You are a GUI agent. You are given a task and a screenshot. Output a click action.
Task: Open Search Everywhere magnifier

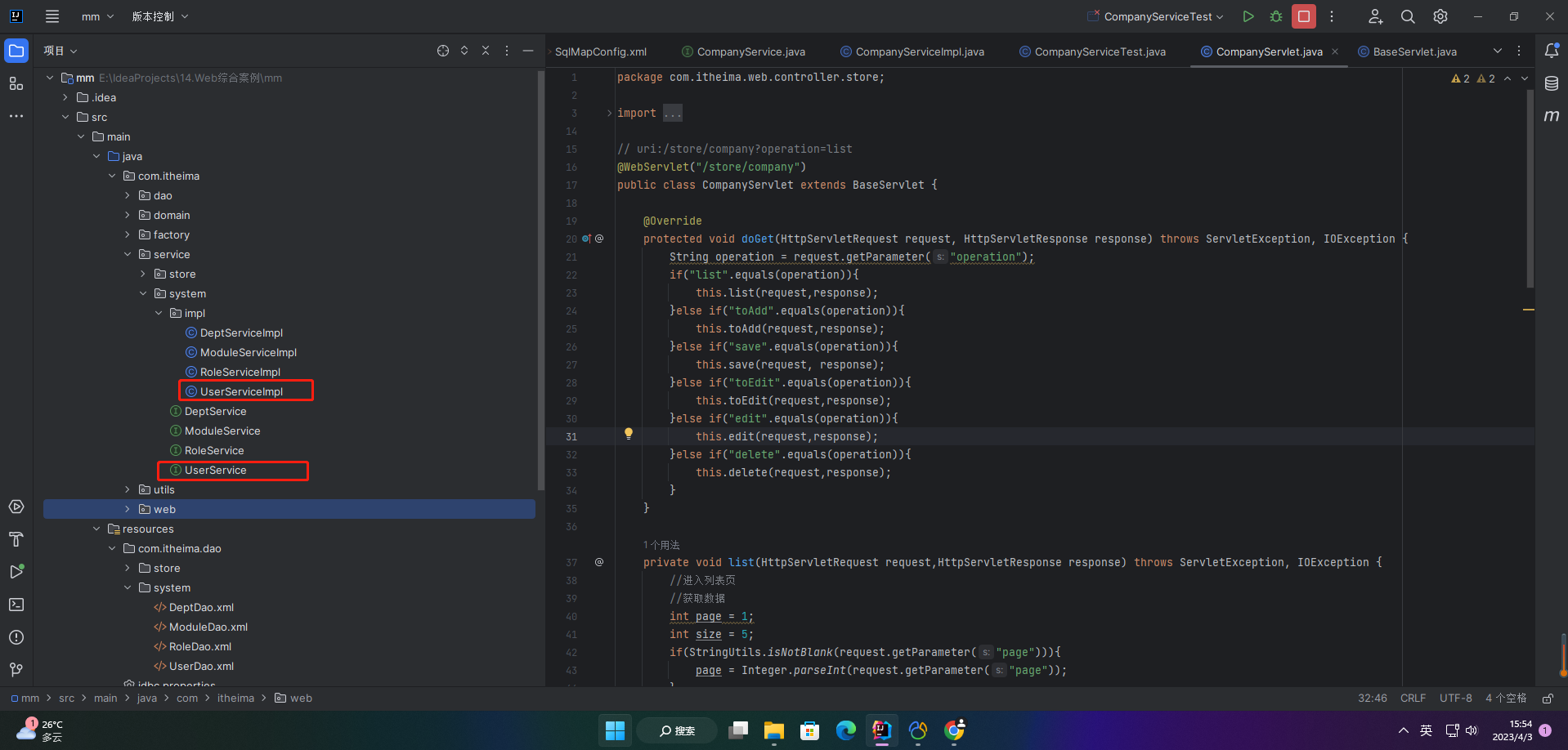(1408, 16)
